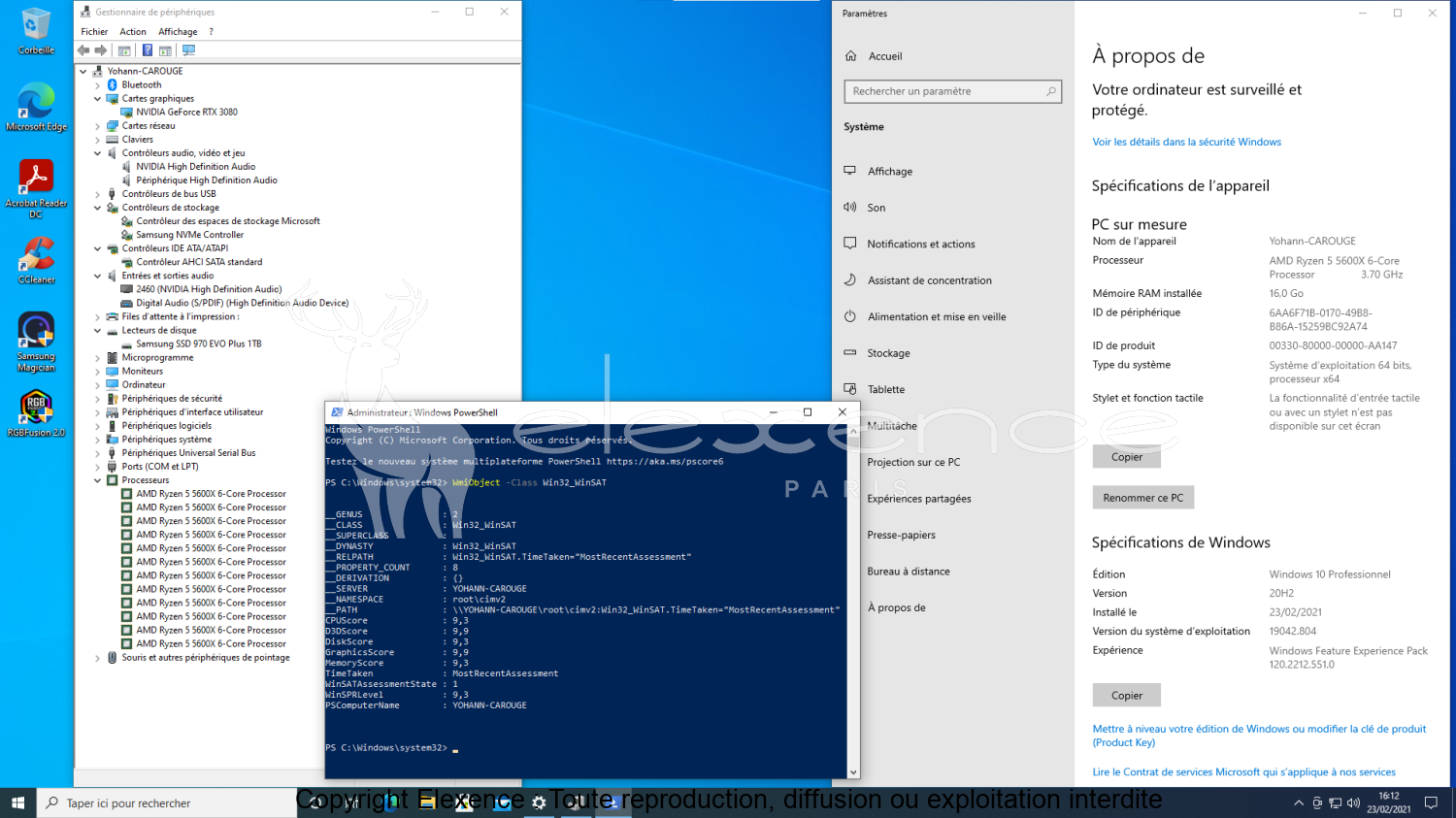
Task: Expand Souris et autres périphériques de pointage
Action: pyautogui.click(x=97, y=658)
